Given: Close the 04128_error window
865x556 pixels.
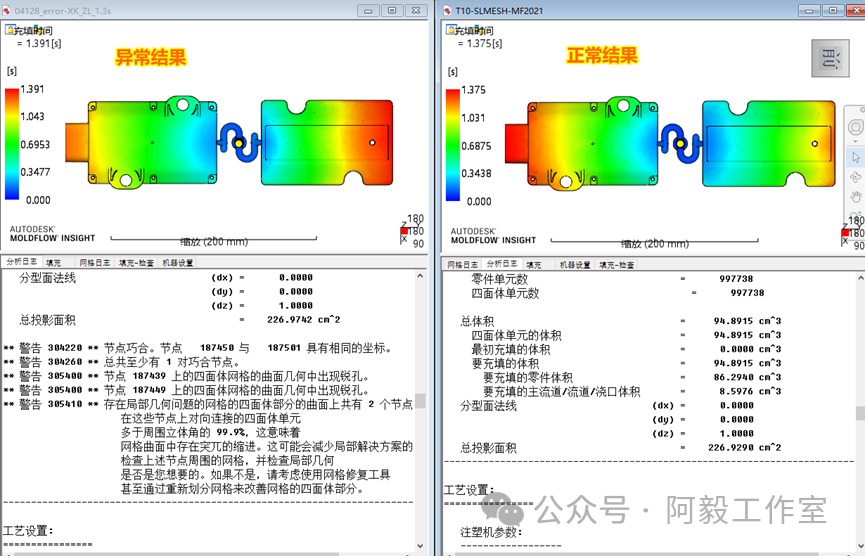Looking at the screenshot, I should [x=417, y=10].
